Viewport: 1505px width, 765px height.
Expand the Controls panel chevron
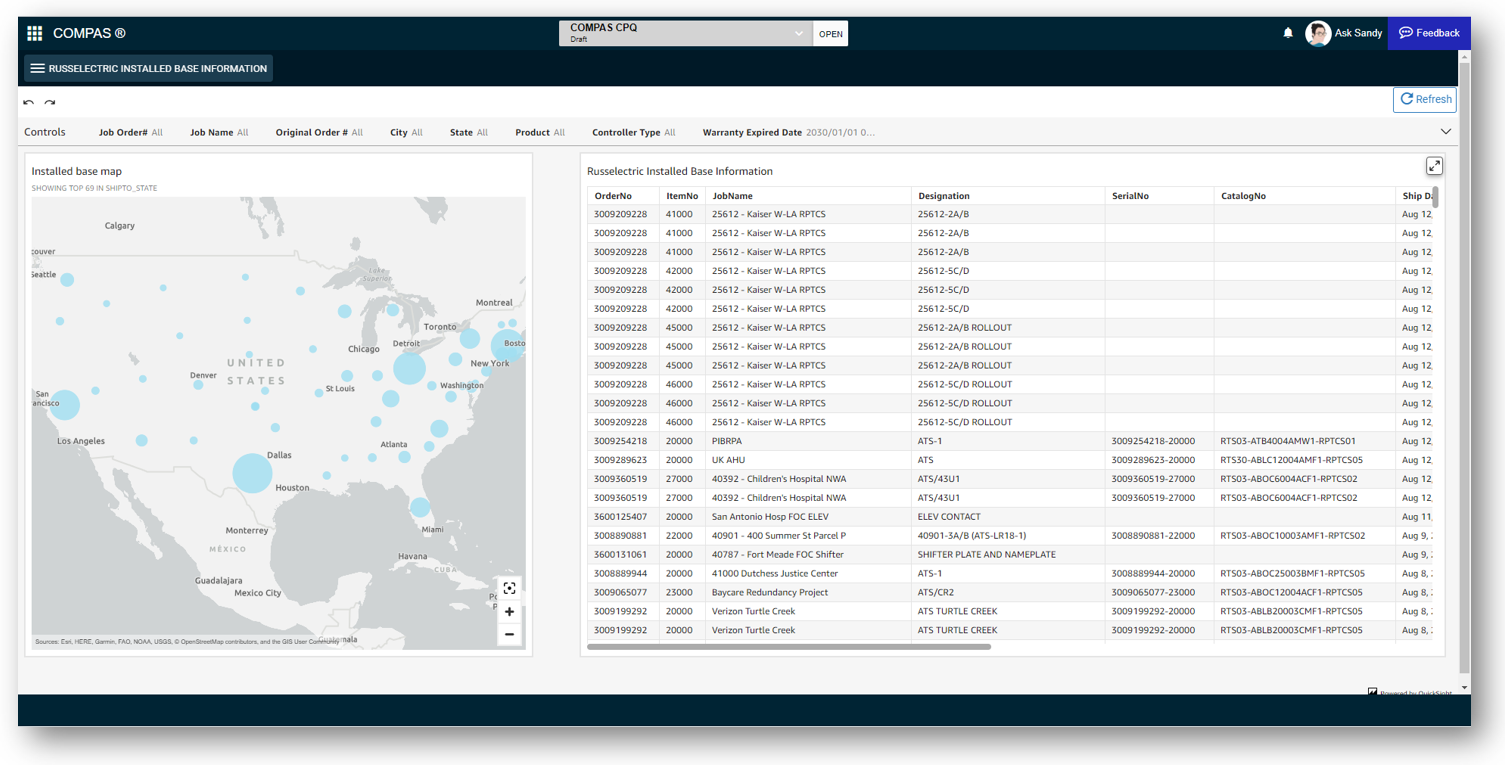(1445, 132)
